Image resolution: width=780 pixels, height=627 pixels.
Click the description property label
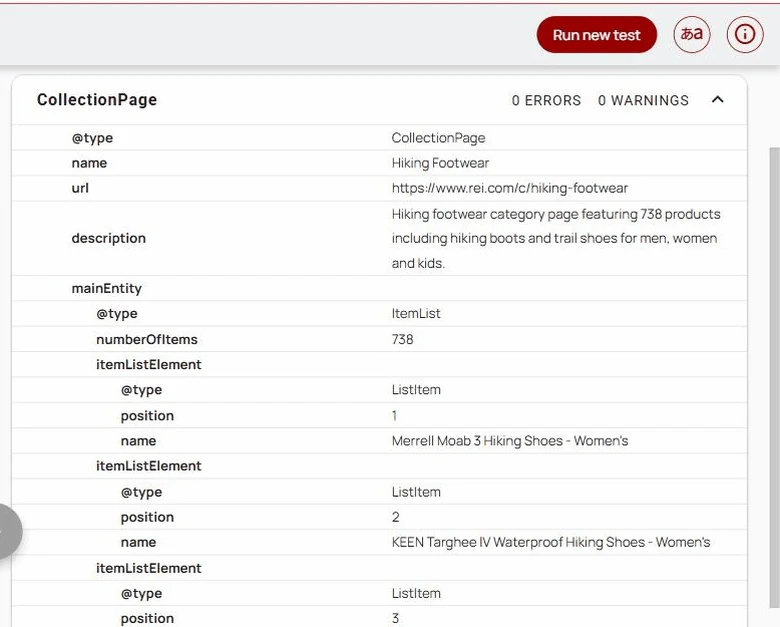coord(108,238)
